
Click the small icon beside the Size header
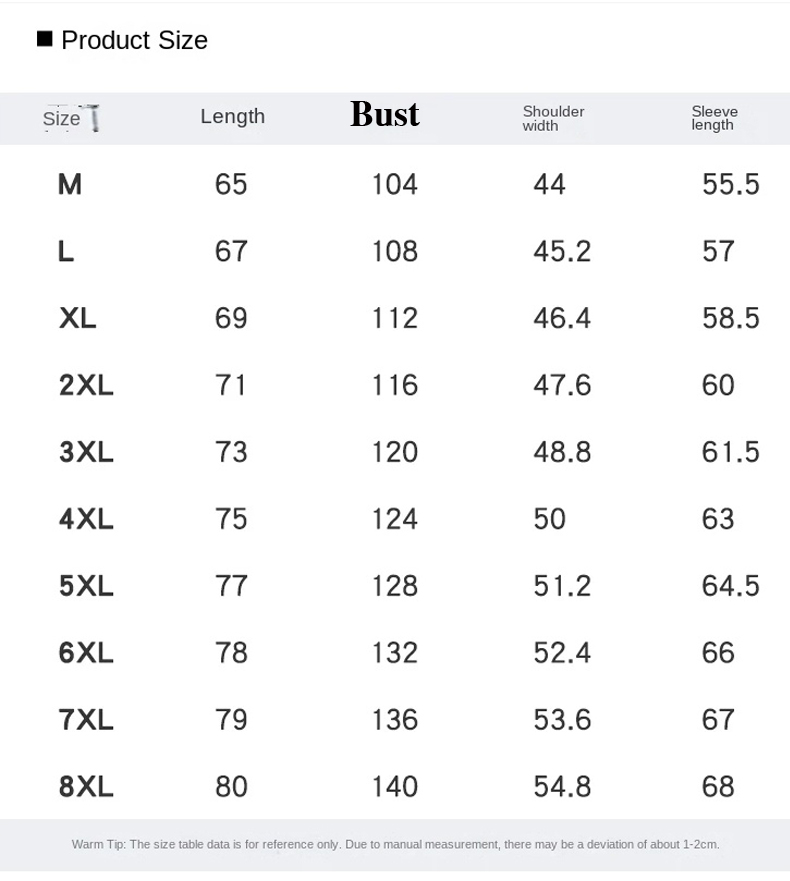coord(94,119)
